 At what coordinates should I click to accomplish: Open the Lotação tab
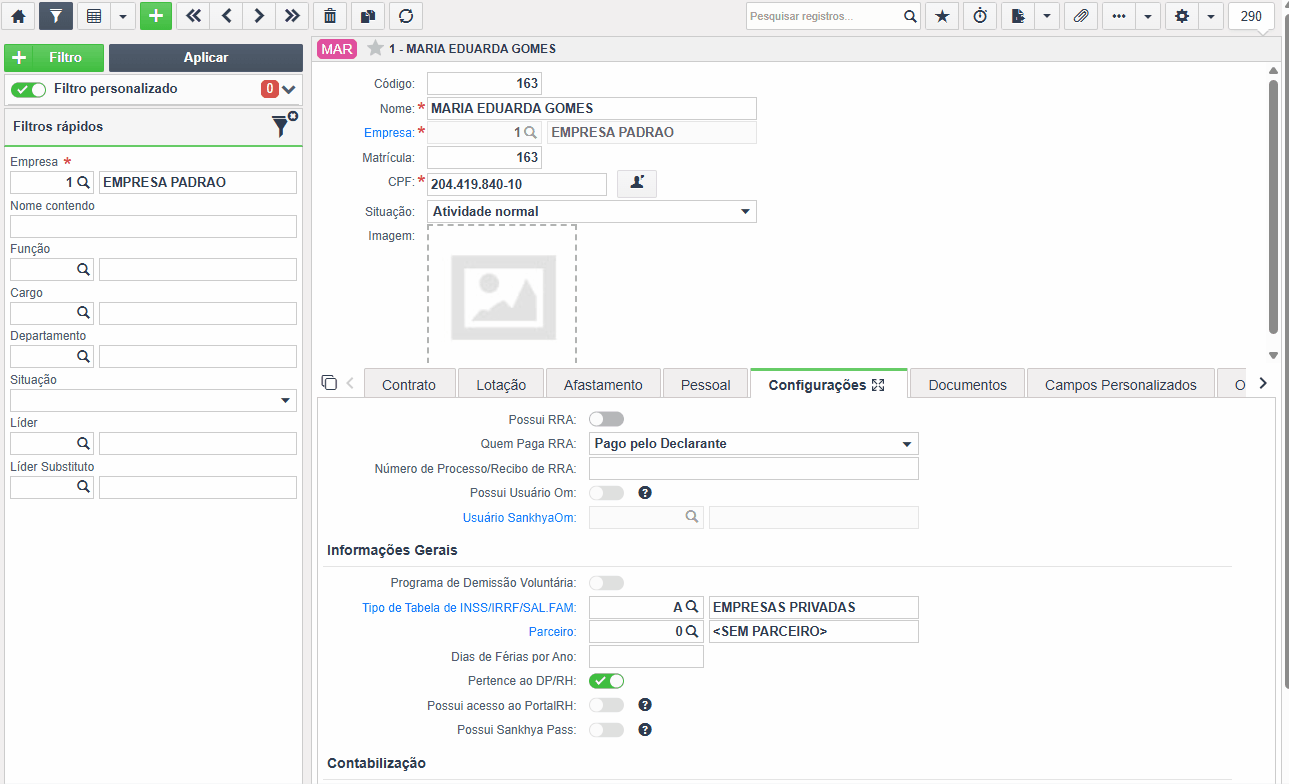coord(501,385)
